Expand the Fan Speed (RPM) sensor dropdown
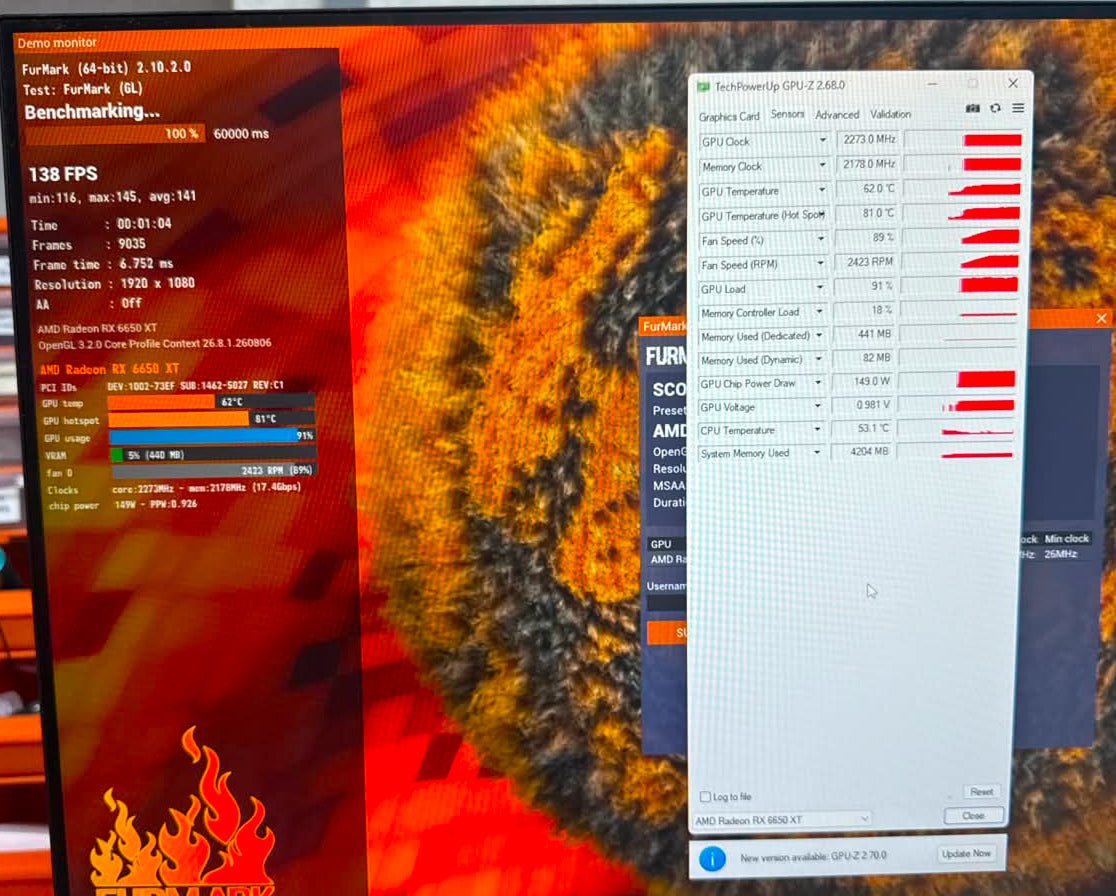 coord(820,263)
